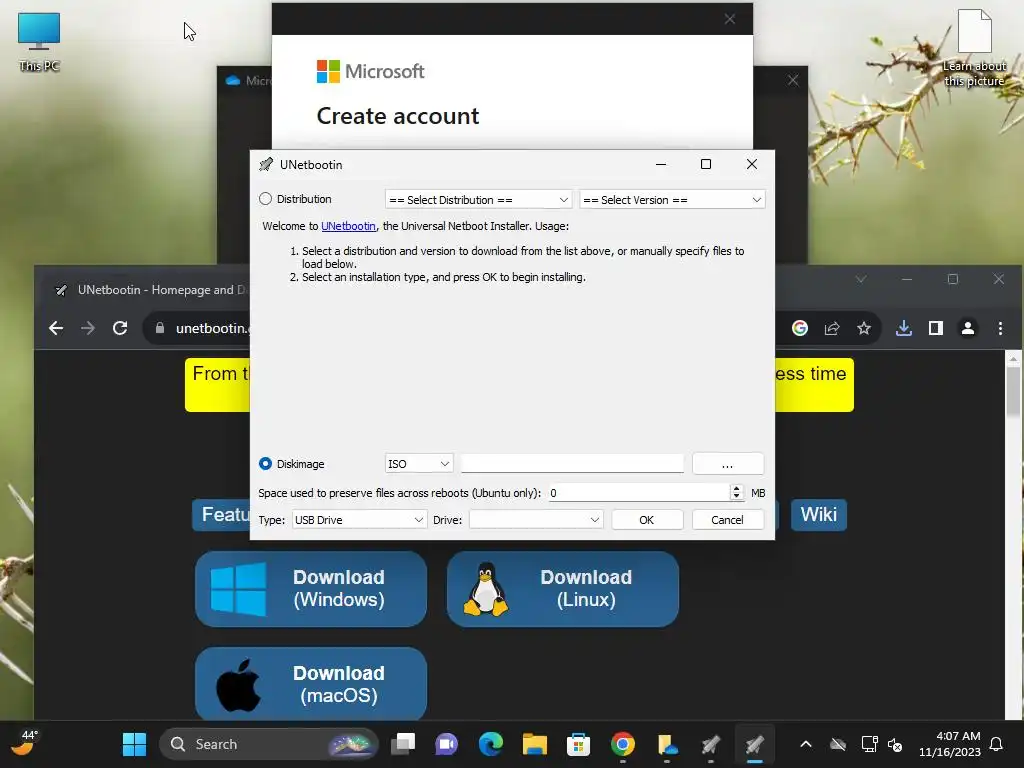The height and width of the screenshot is (768, 1024).
Task: Click Cancel in UNetbootin dialog
Action: click(728, 520)
